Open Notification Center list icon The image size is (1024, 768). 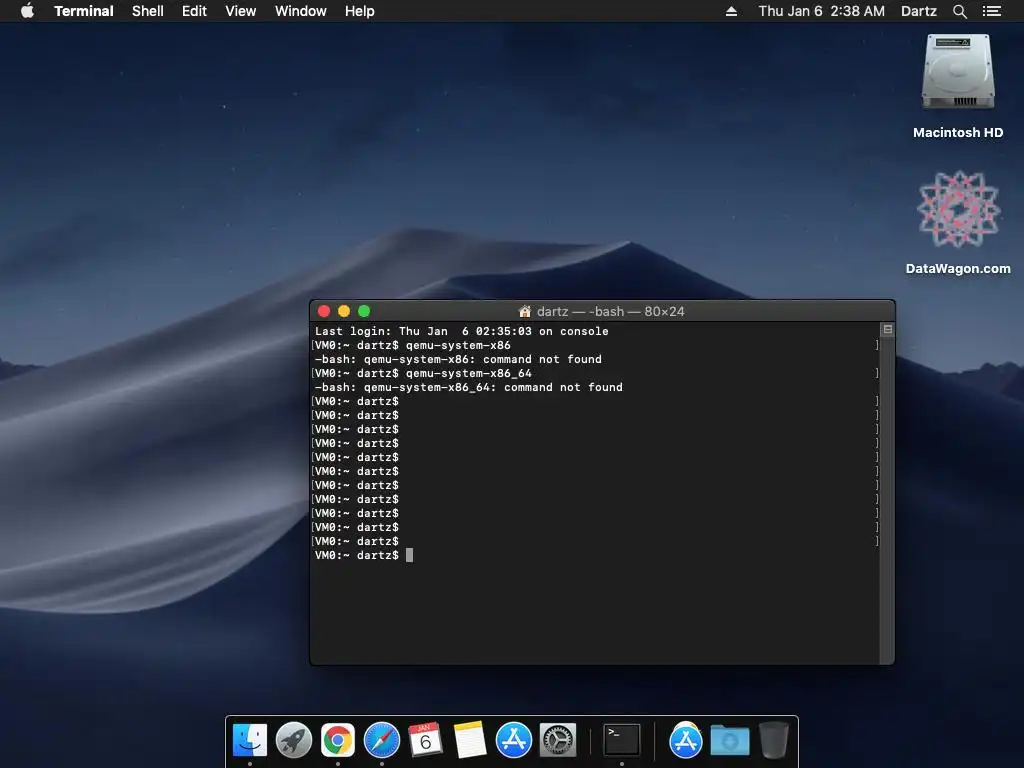tap(992, 11)
